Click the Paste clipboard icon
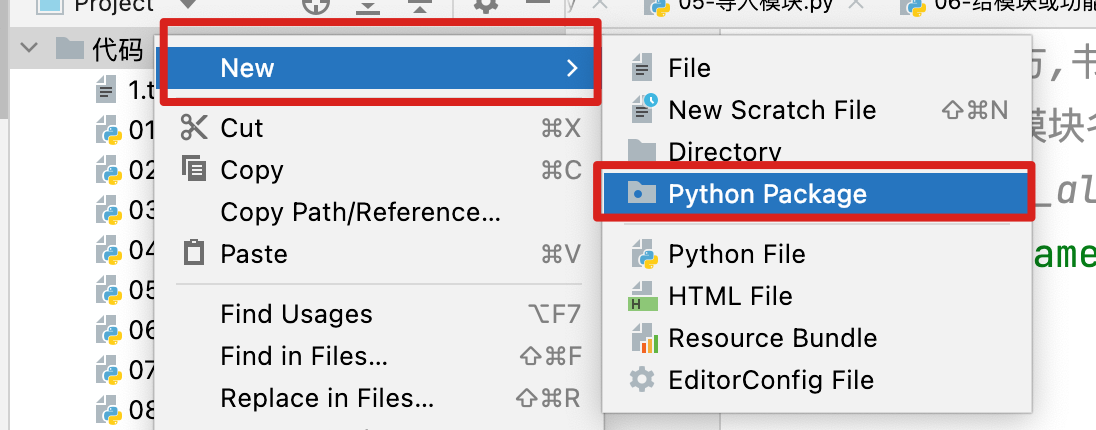The height and width of the screenshot is (430, 1096). (193, 254)
